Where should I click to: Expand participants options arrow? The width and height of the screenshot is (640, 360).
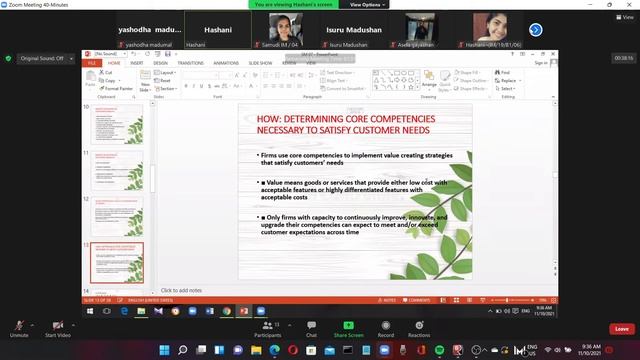289,325
